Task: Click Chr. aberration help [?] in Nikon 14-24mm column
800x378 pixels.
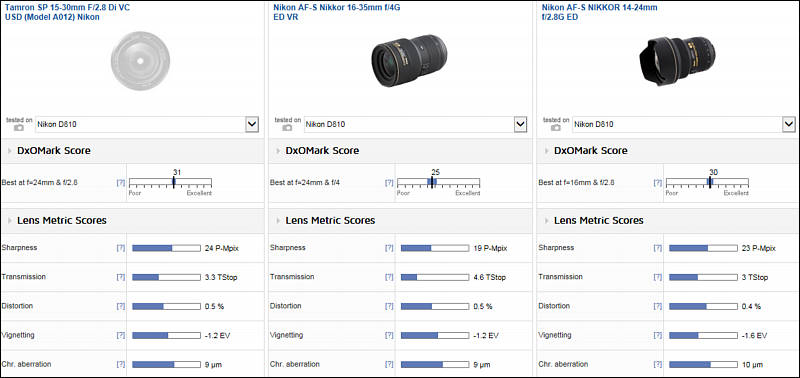Action: [x=657, y=364]
